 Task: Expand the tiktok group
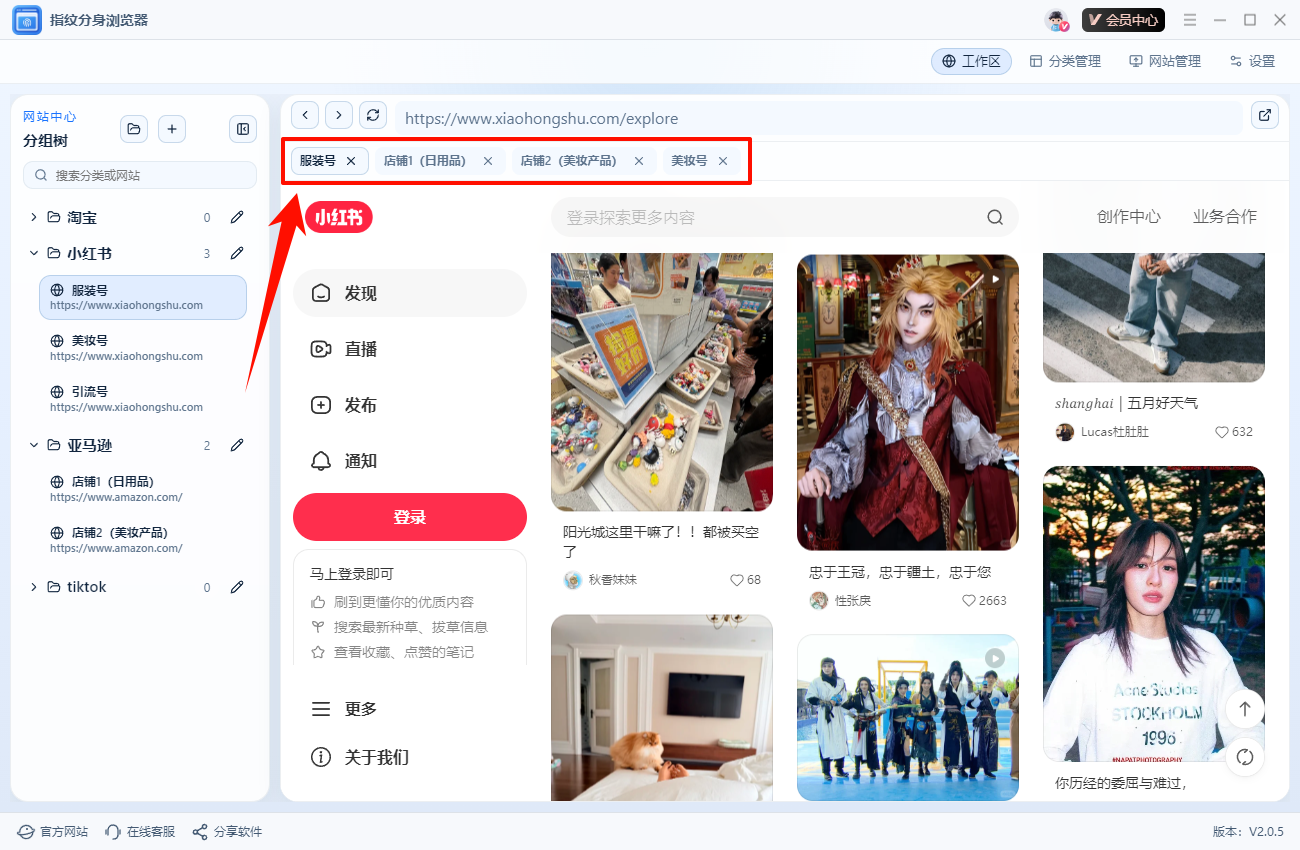click(33, 587)
